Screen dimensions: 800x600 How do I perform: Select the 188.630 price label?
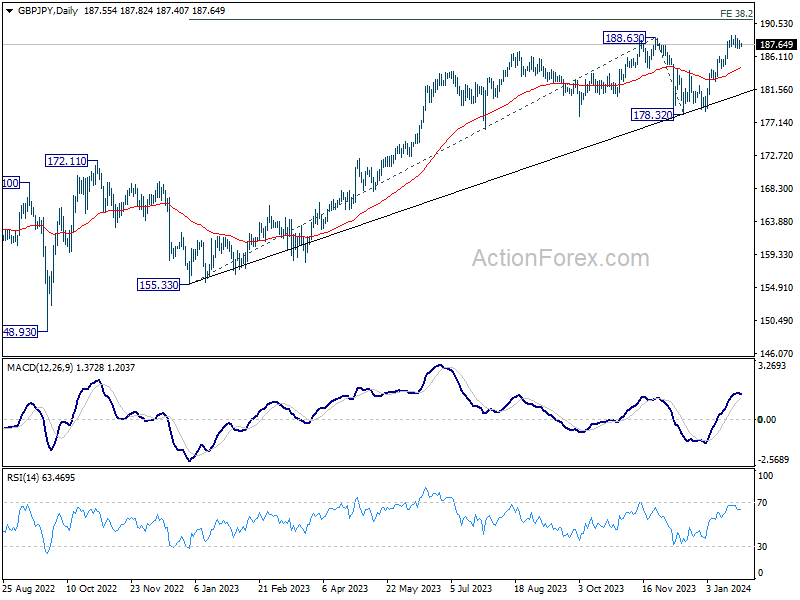coord(624,38)
